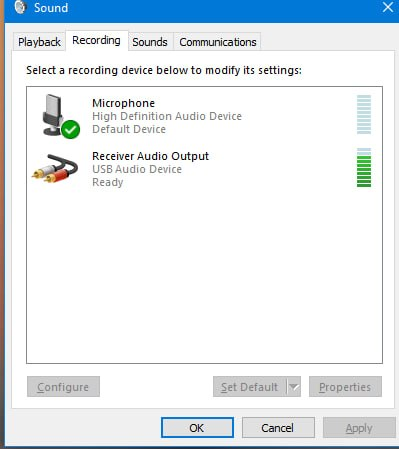Screen dimensions: 399x449
Task: Click the Microphone level meter
Action: tap(364, 114)
